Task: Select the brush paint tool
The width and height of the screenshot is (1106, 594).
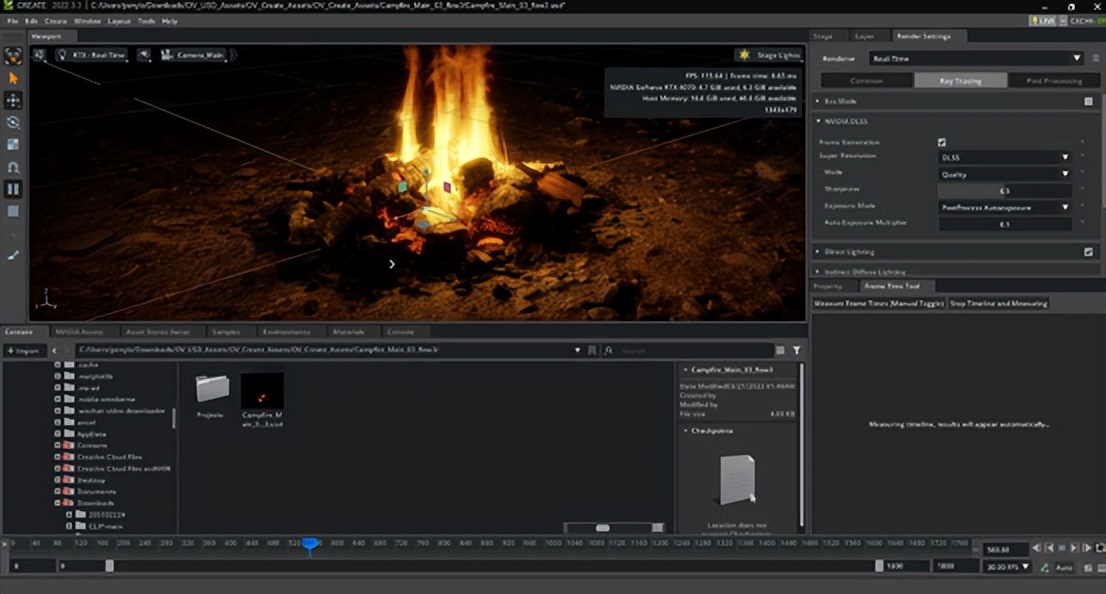Action: coord(14,255)
